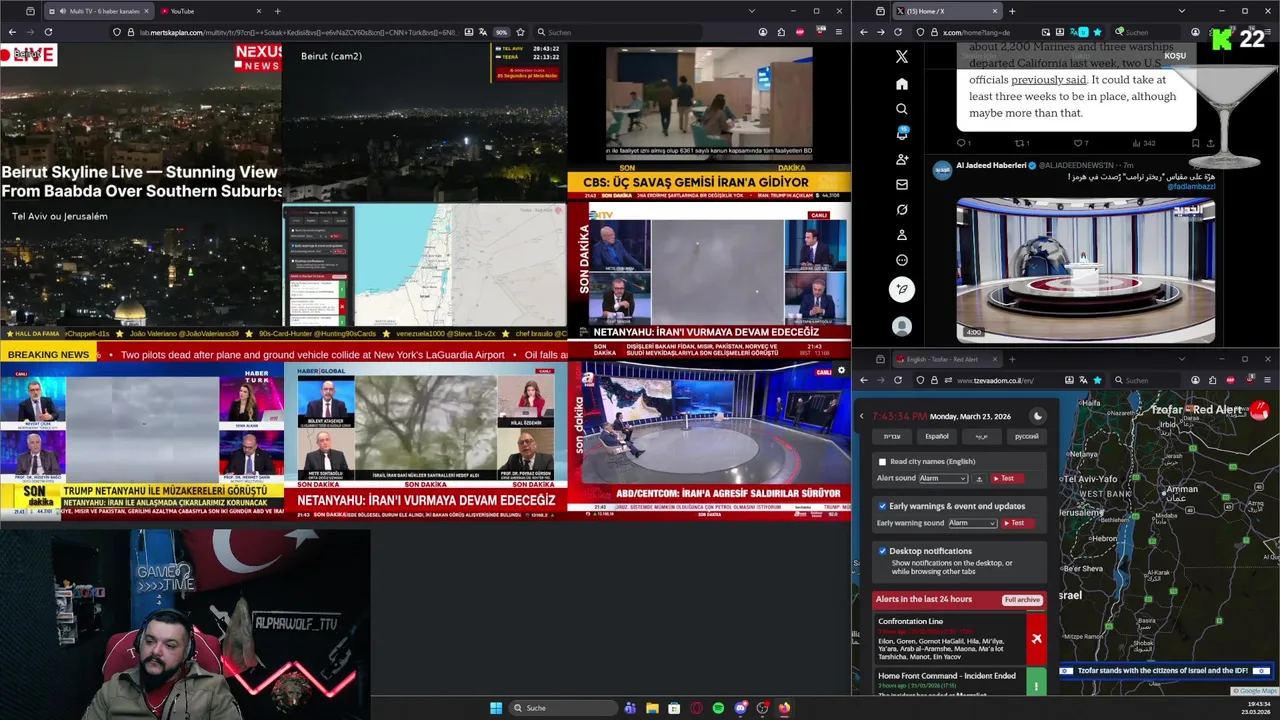This screenshot has width=1280, height=720.
Task: Open @fadlambazzi mention link
Action: tap(1190, 186)
